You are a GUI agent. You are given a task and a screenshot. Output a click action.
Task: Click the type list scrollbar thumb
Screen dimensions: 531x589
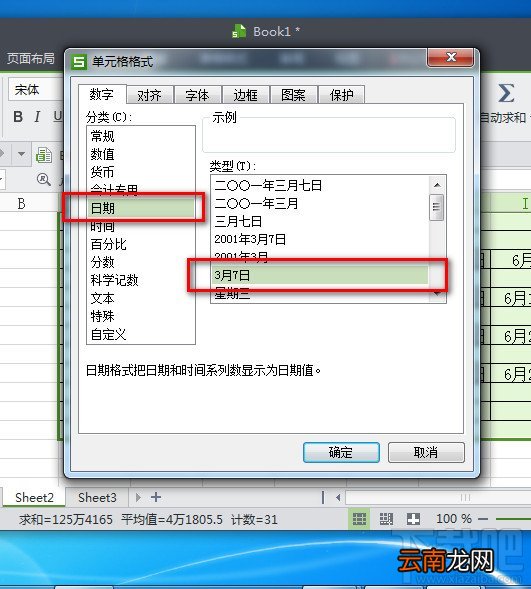436,207
